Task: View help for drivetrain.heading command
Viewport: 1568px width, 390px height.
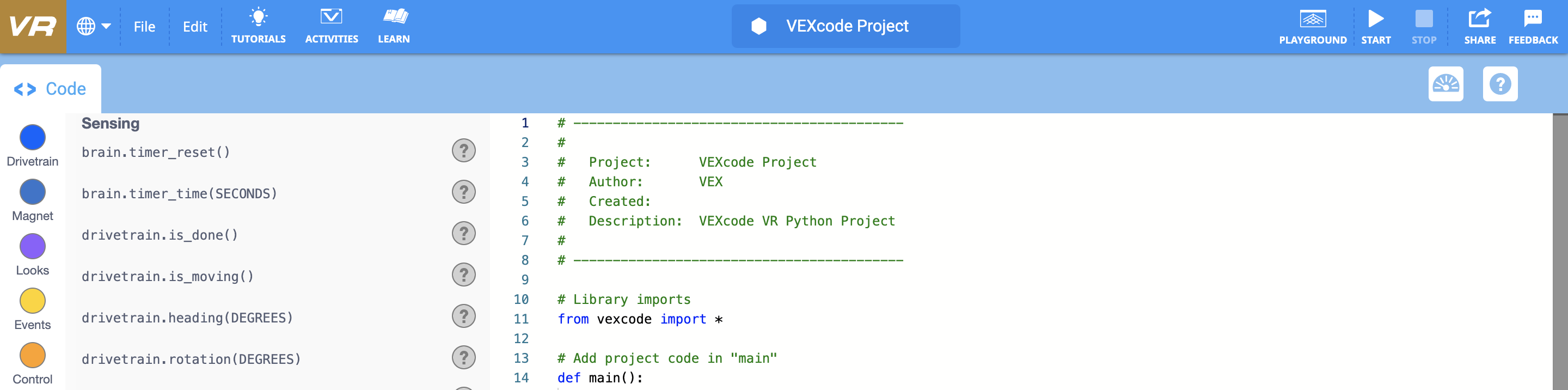Action: 464,316
